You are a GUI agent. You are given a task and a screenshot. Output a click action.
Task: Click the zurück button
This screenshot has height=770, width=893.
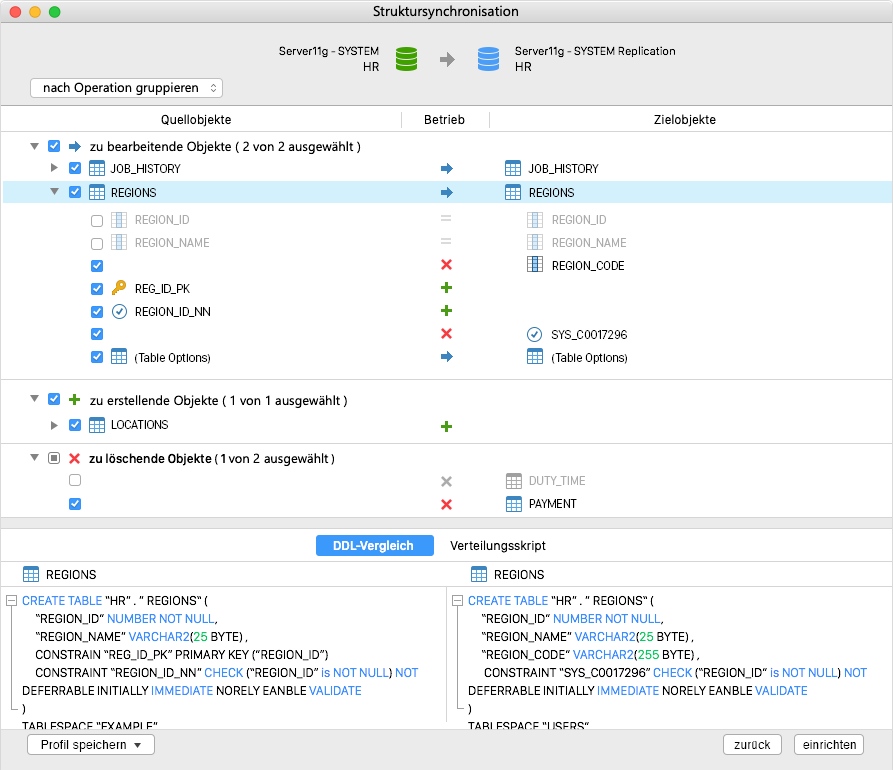752,744
